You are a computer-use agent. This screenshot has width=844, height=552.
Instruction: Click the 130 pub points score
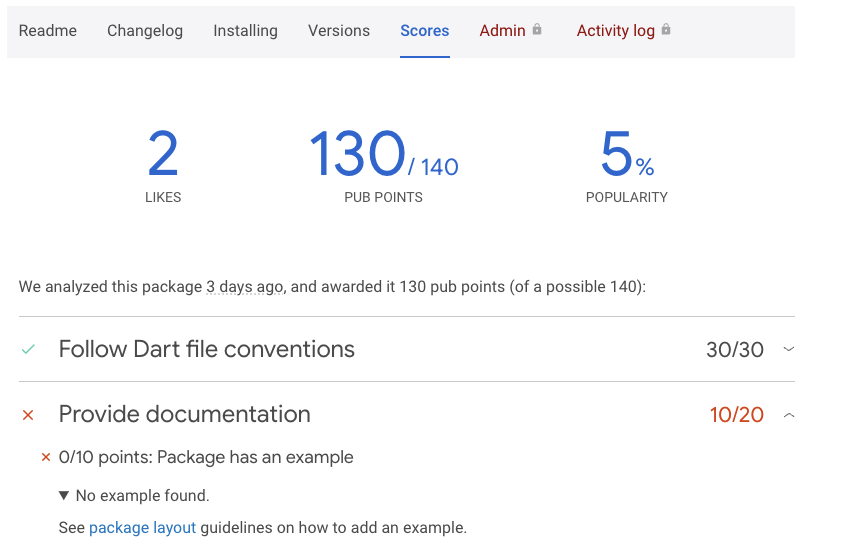[x=357, y=155]
